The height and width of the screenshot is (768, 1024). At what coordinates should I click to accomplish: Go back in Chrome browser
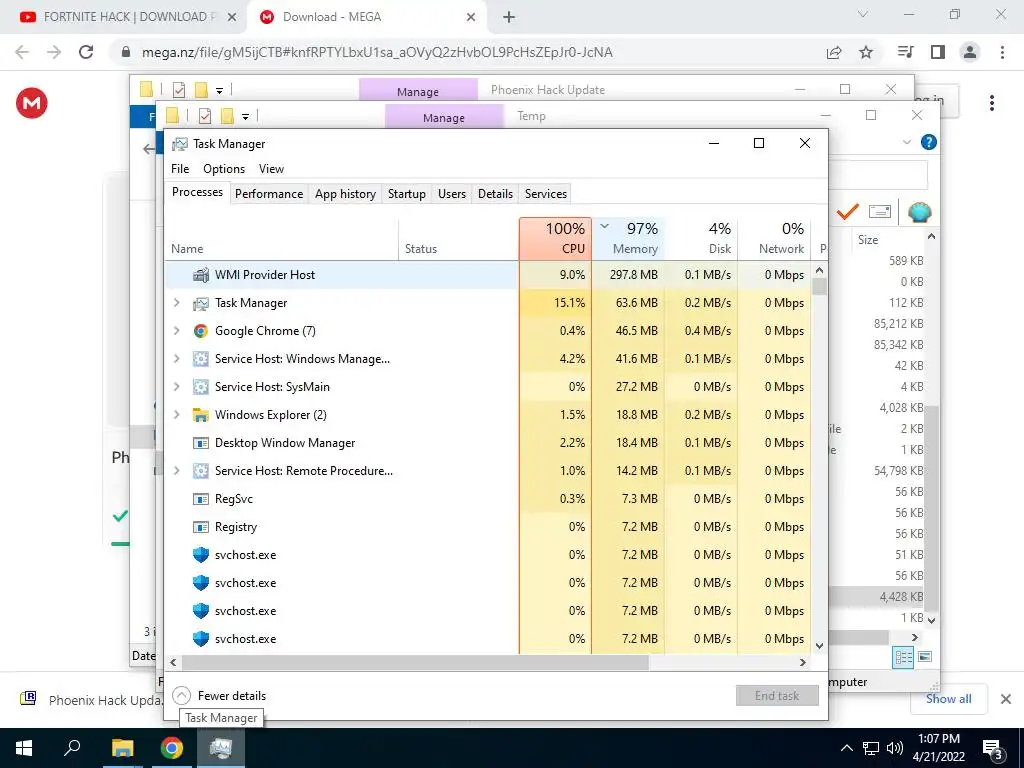coord(22,52)
